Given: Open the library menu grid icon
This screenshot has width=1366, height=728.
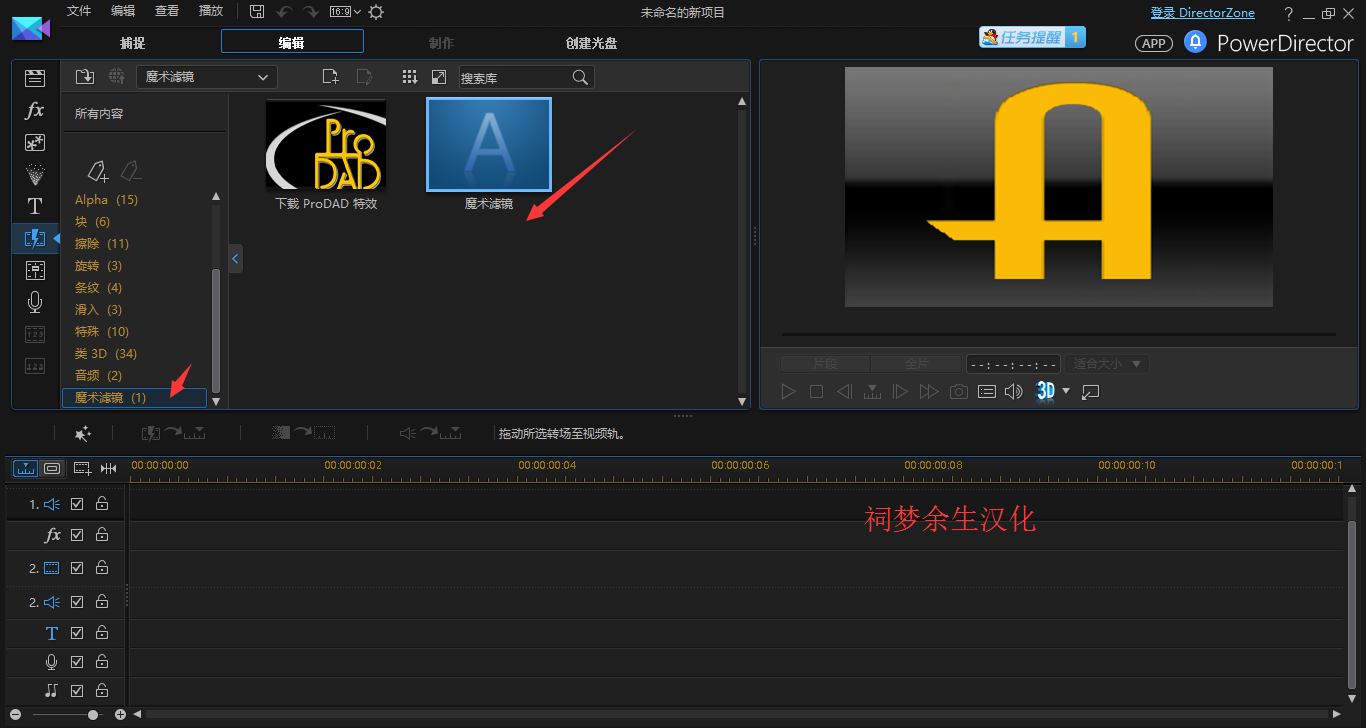Looking at the screenshot, I should (409, 77).
